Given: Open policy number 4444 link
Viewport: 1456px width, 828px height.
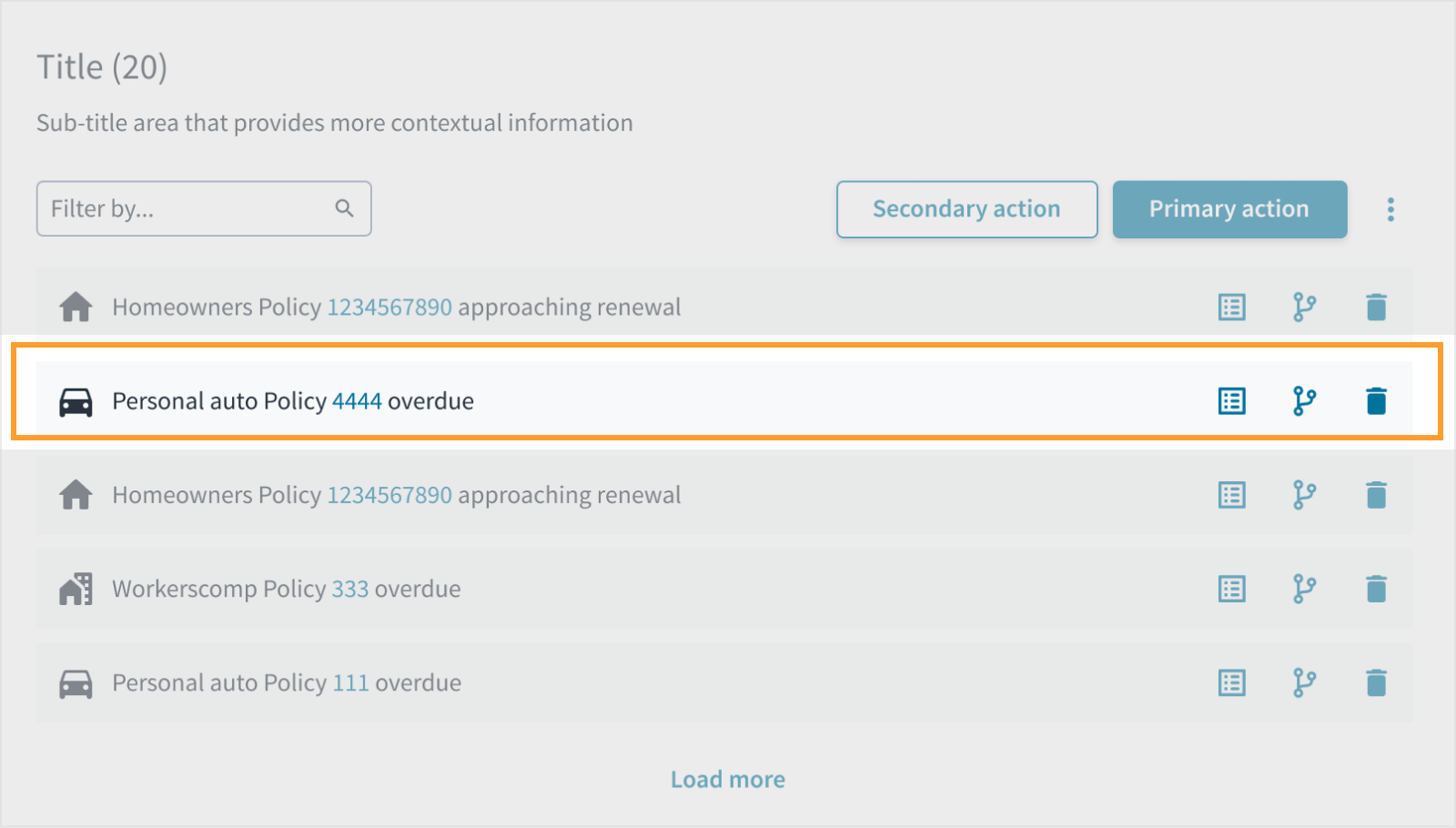Looking at the screenshot, I should coord(357,401).
